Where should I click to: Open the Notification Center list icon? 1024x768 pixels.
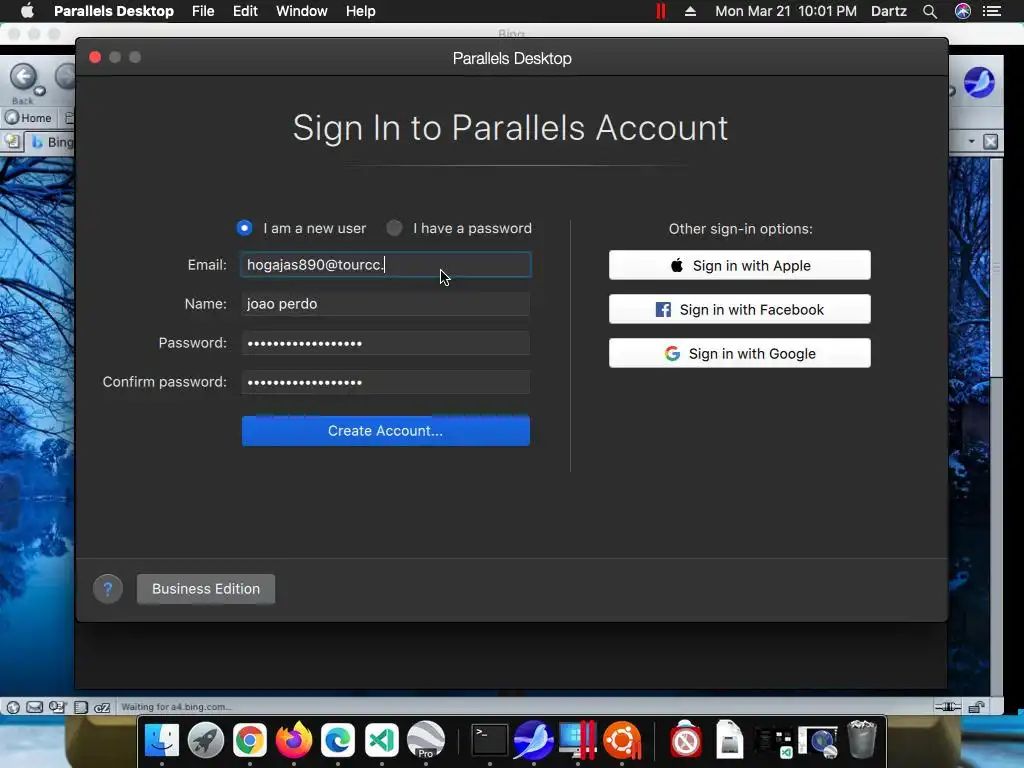click(x=992, y=11)
